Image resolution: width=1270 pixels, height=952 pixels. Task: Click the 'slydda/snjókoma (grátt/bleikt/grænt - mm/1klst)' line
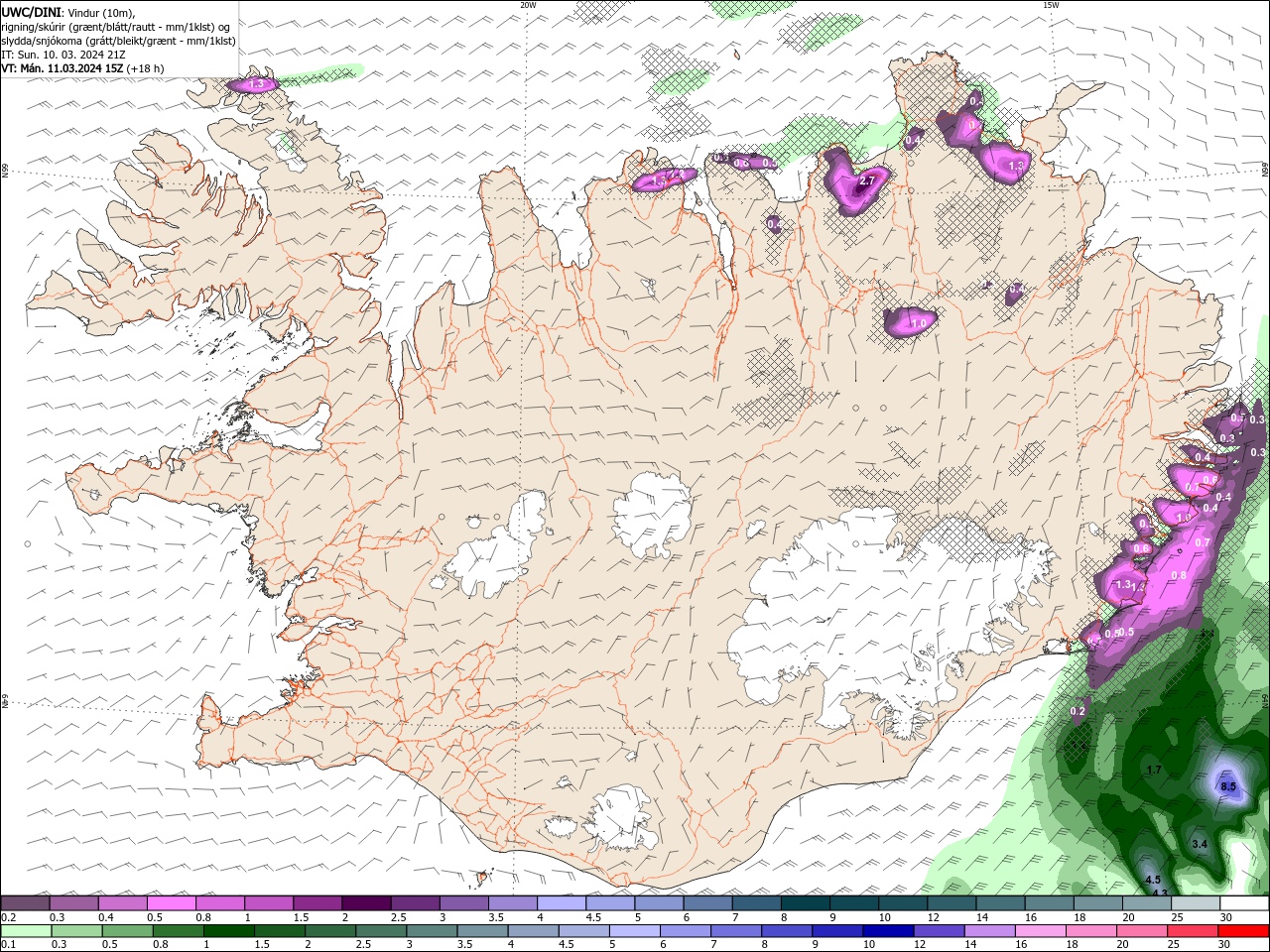pos(119,41)
